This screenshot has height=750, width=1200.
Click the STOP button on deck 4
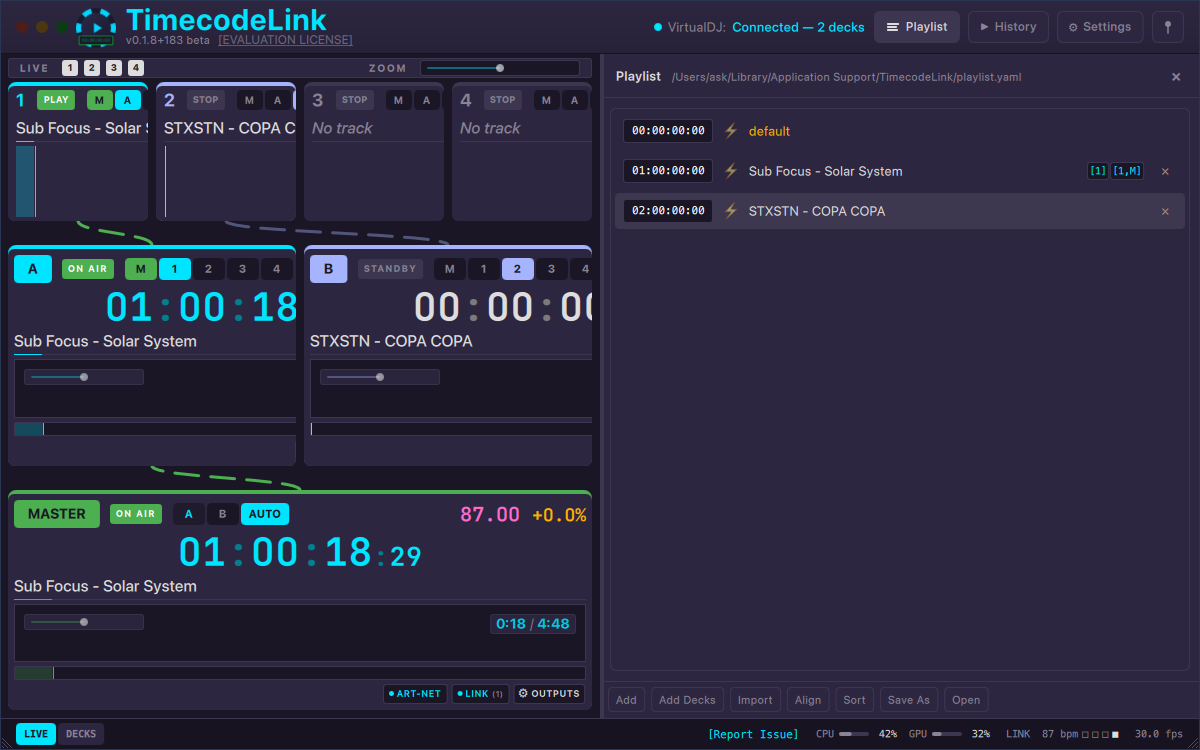pyautogui.click(x=503, y=100)
